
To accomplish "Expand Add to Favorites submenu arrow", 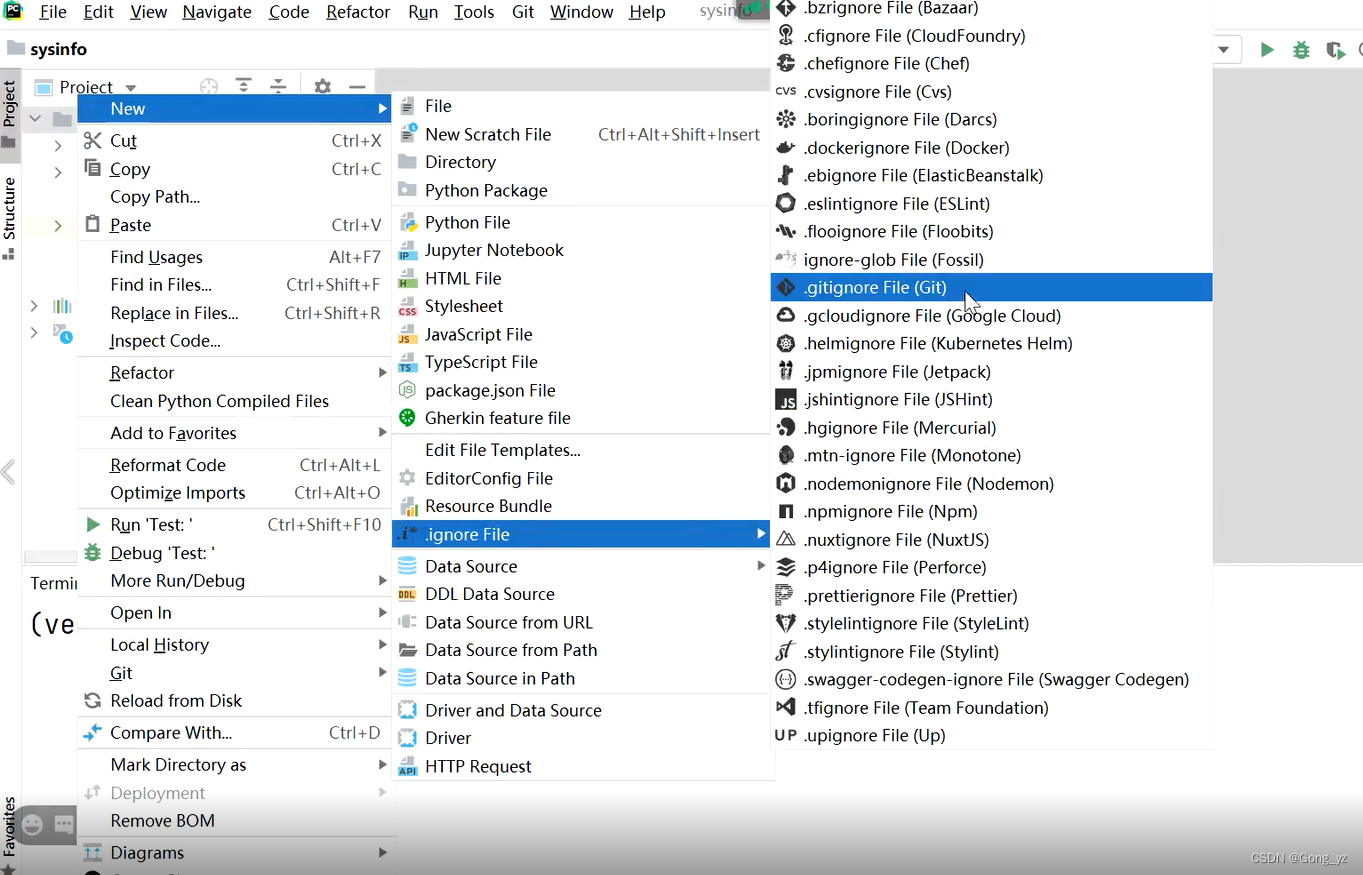I will coord(382,432).
